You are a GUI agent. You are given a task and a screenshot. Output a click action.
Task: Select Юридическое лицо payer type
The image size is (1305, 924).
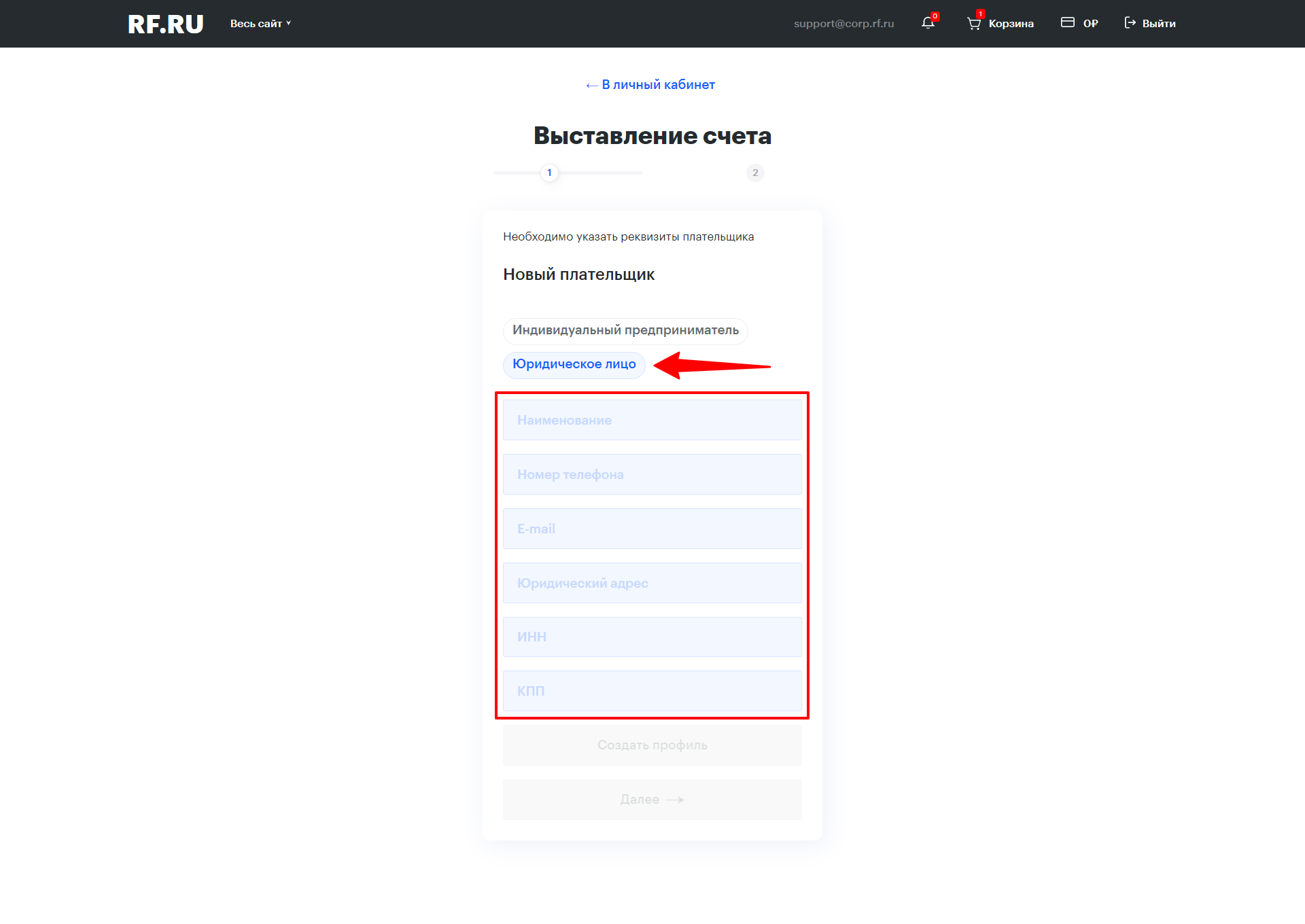pyautogui.click(x=574, y=364)
